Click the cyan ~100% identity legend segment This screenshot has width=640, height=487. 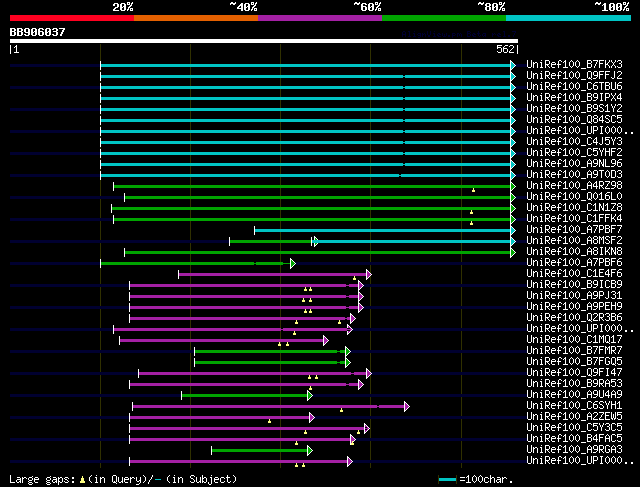[x=569, y=18]
